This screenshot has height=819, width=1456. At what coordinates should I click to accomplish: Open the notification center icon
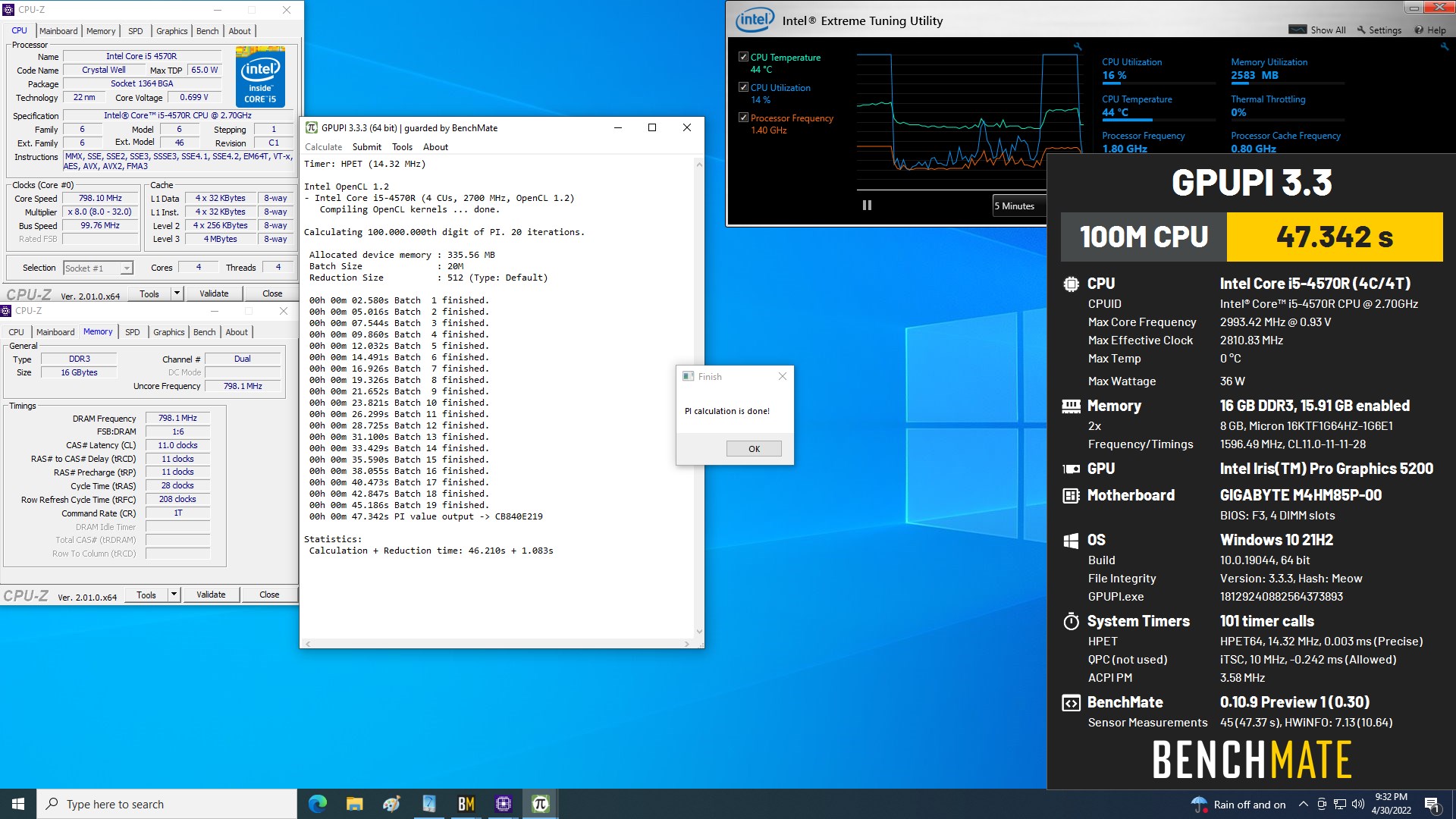[x=1432, y=805]
